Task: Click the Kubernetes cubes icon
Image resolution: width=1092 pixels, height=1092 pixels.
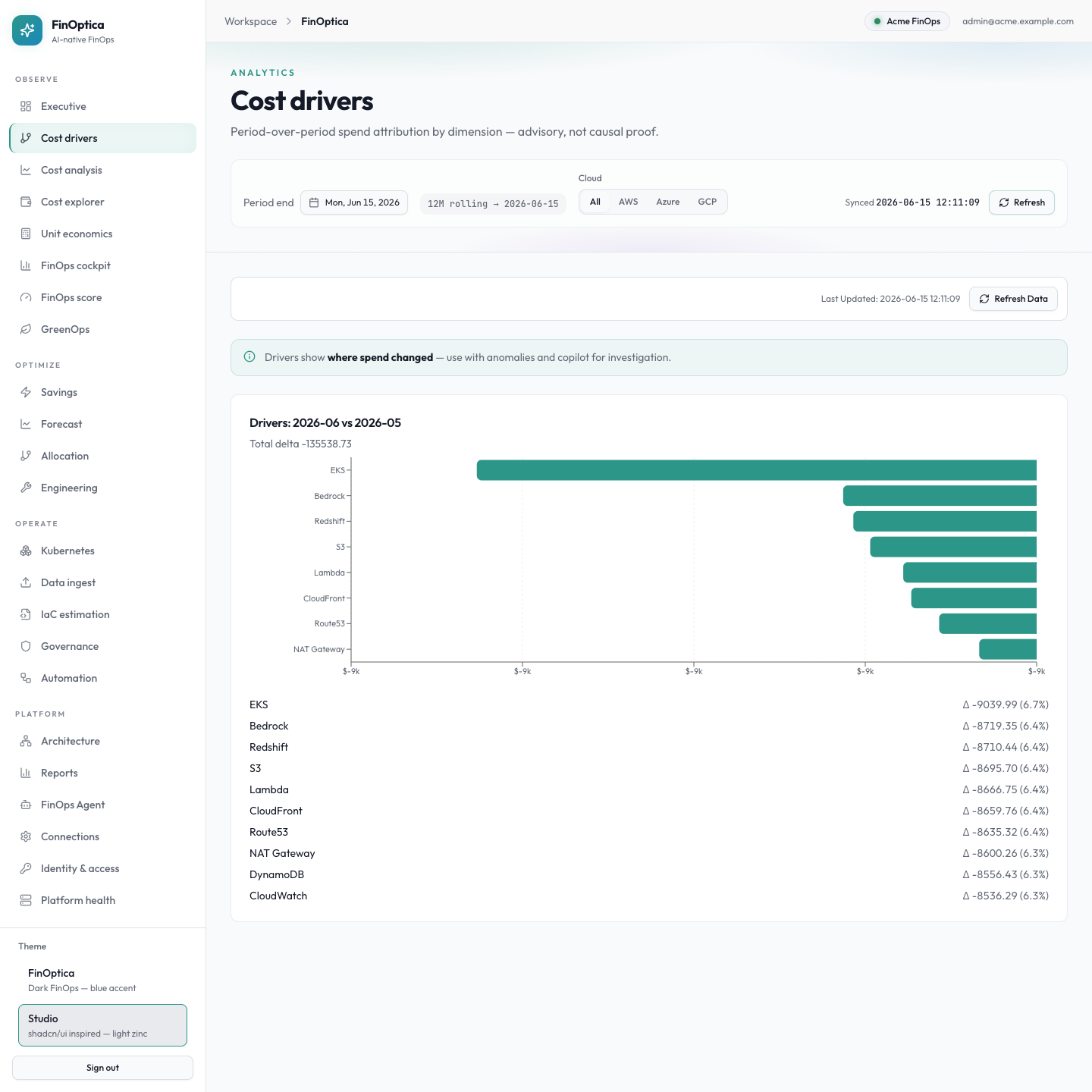Action: 26,551
